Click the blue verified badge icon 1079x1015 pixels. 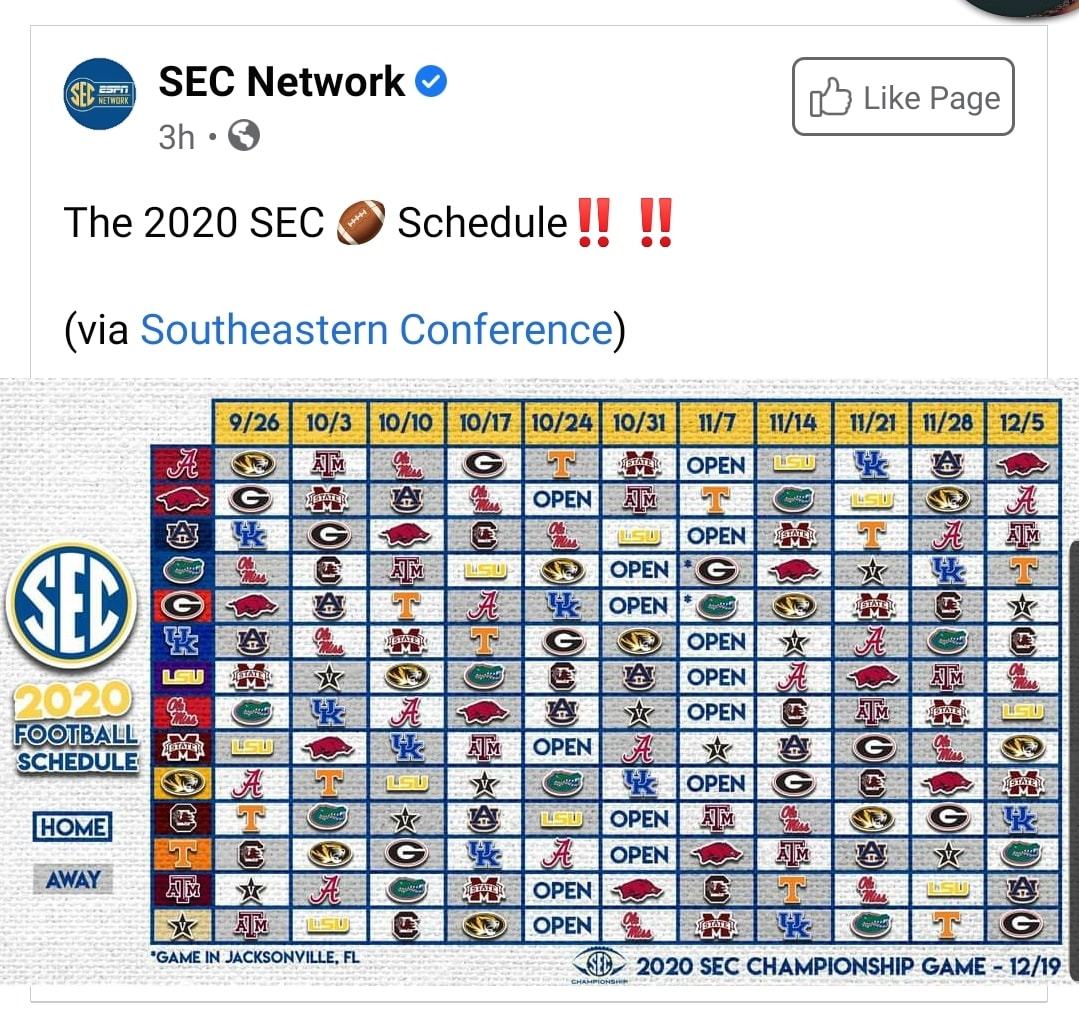(x=431, y=82)
